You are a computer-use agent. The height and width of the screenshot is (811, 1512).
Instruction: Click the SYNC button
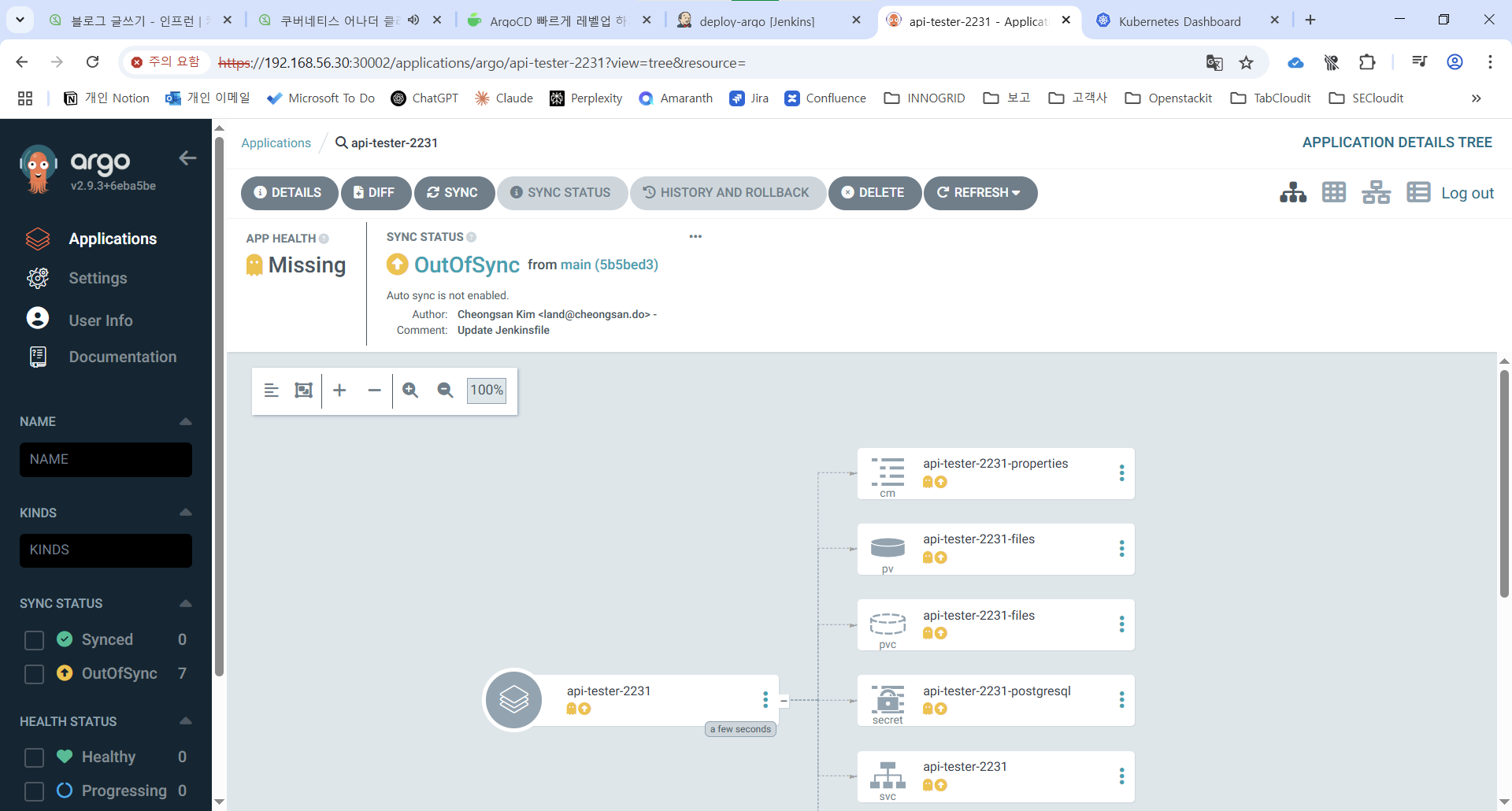coord(454,193)
